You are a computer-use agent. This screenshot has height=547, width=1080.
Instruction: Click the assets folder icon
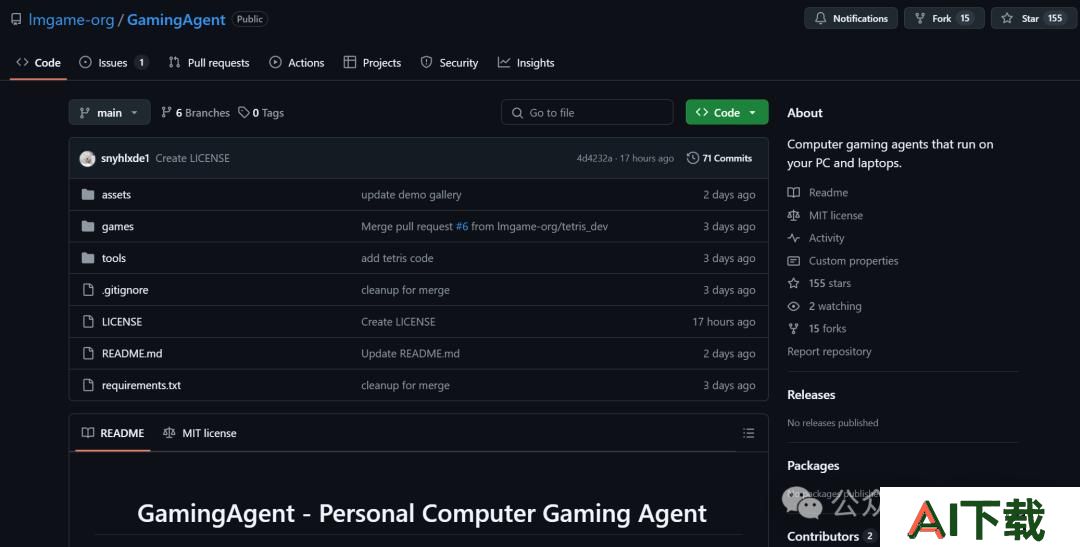88,195
